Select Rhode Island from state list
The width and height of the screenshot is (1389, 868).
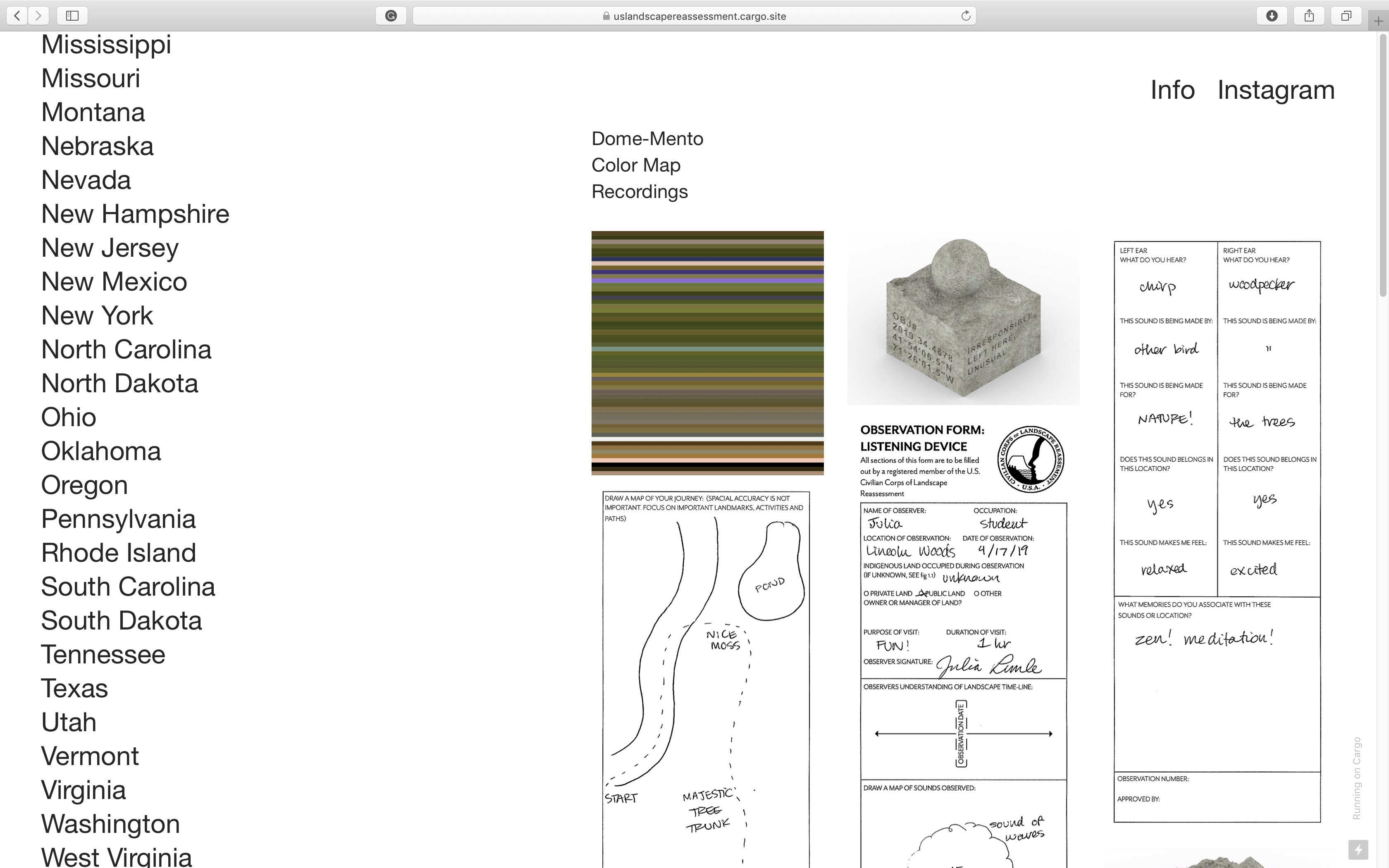pos(118,553)
